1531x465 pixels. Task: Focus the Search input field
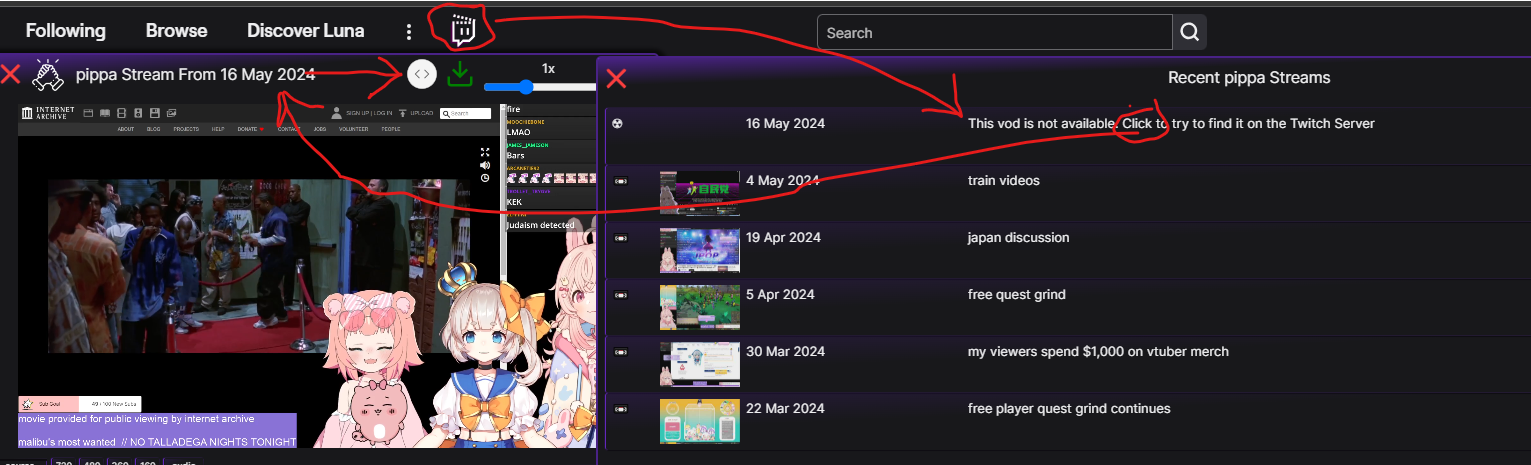click(x=995, y=32)
